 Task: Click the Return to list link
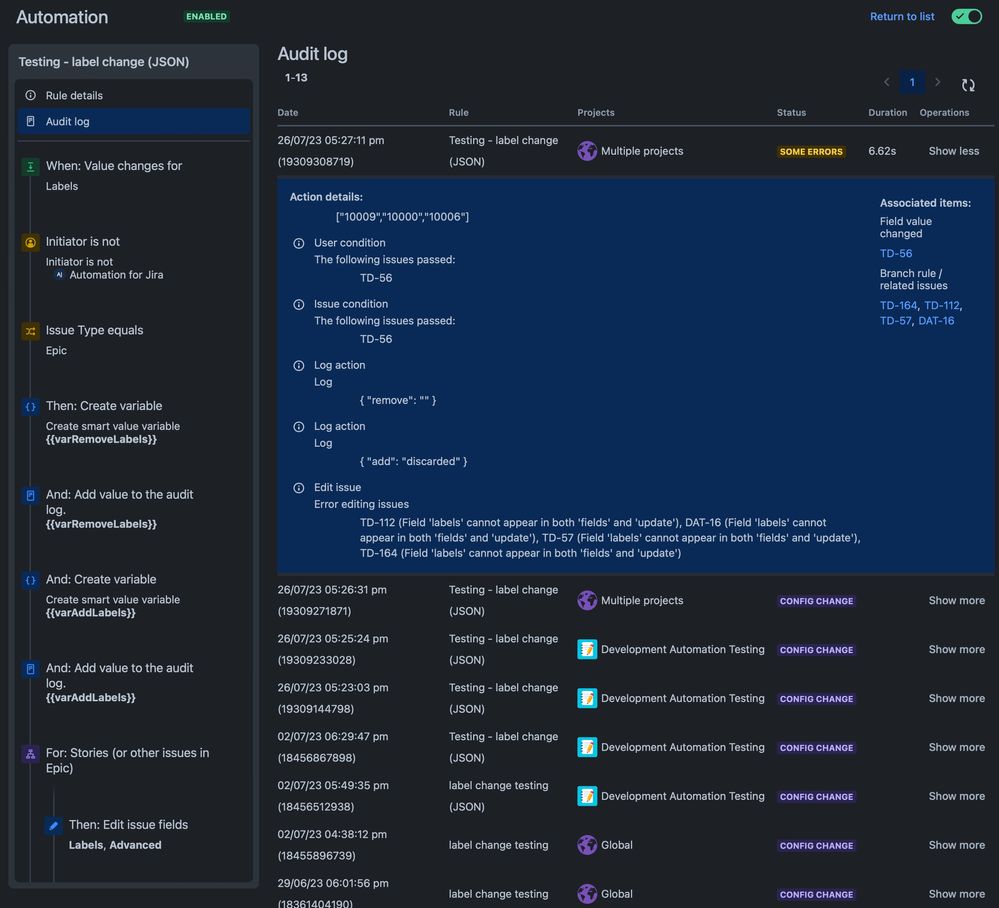901,16
